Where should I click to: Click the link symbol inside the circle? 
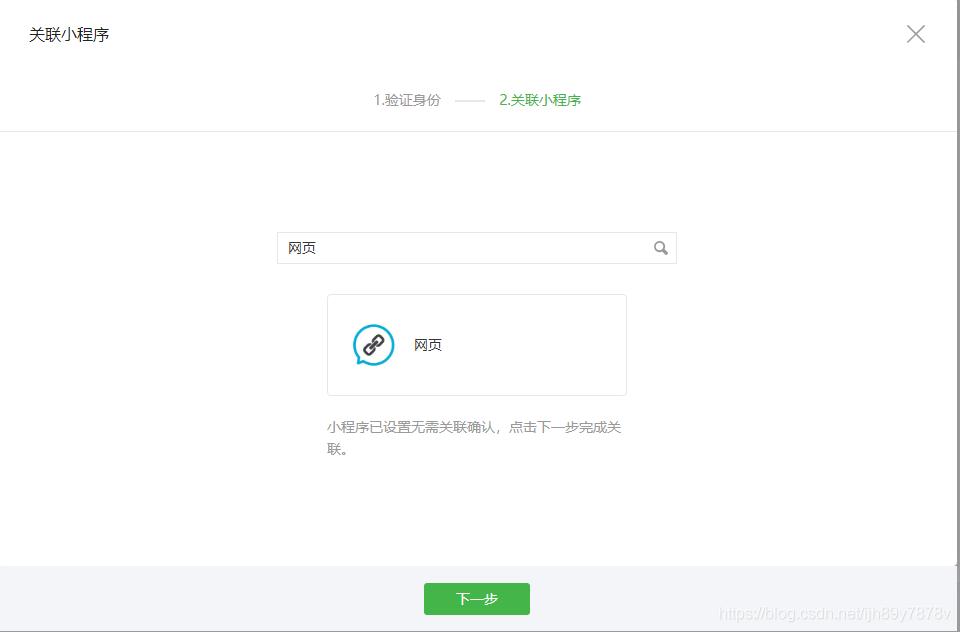pyautogui.click(x=372, y=344)
